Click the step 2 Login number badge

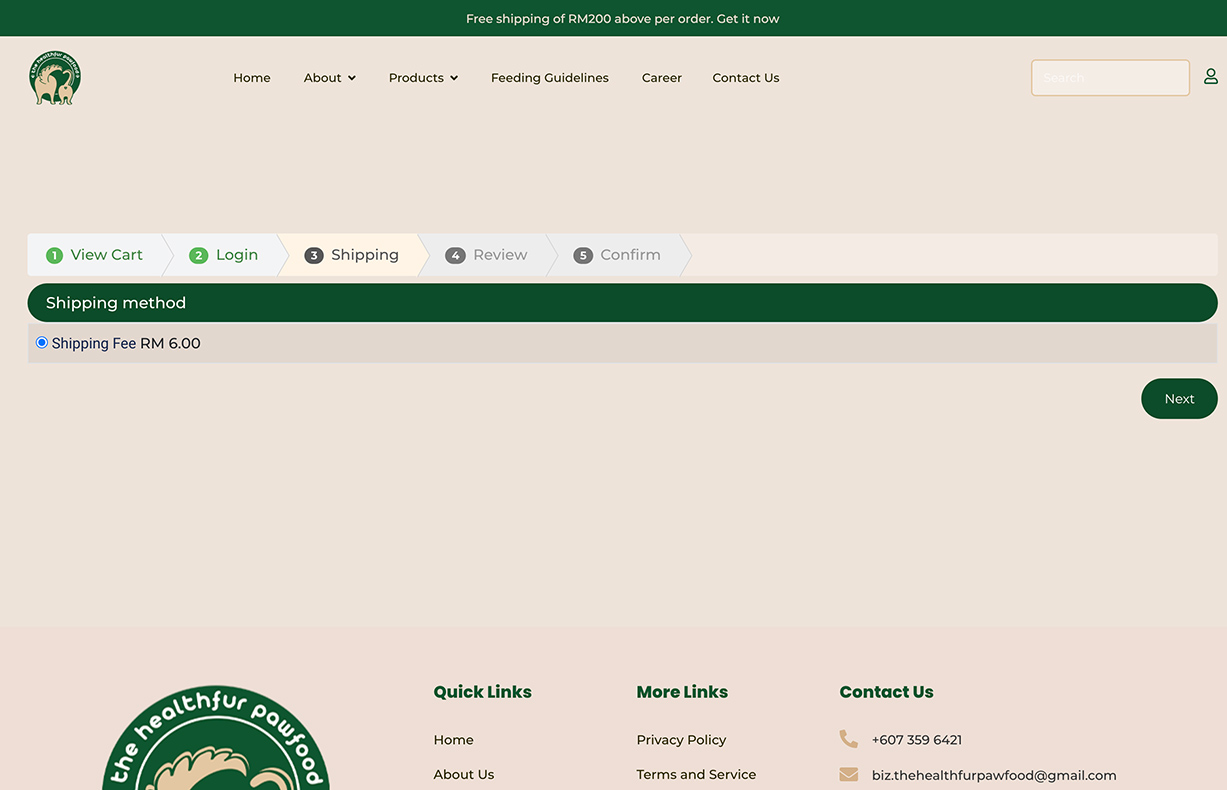pos(198,256)
